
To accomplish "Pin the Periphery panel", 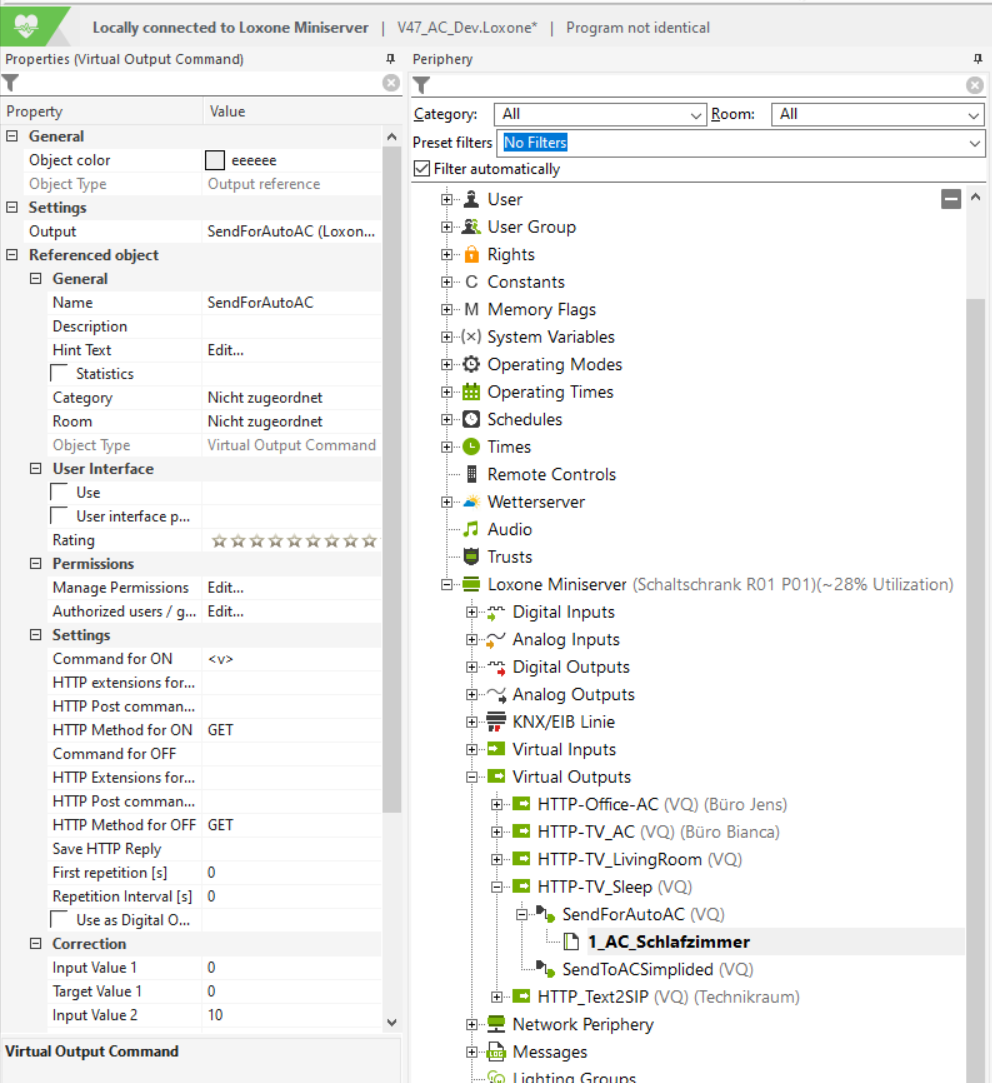I will (977, 59).
